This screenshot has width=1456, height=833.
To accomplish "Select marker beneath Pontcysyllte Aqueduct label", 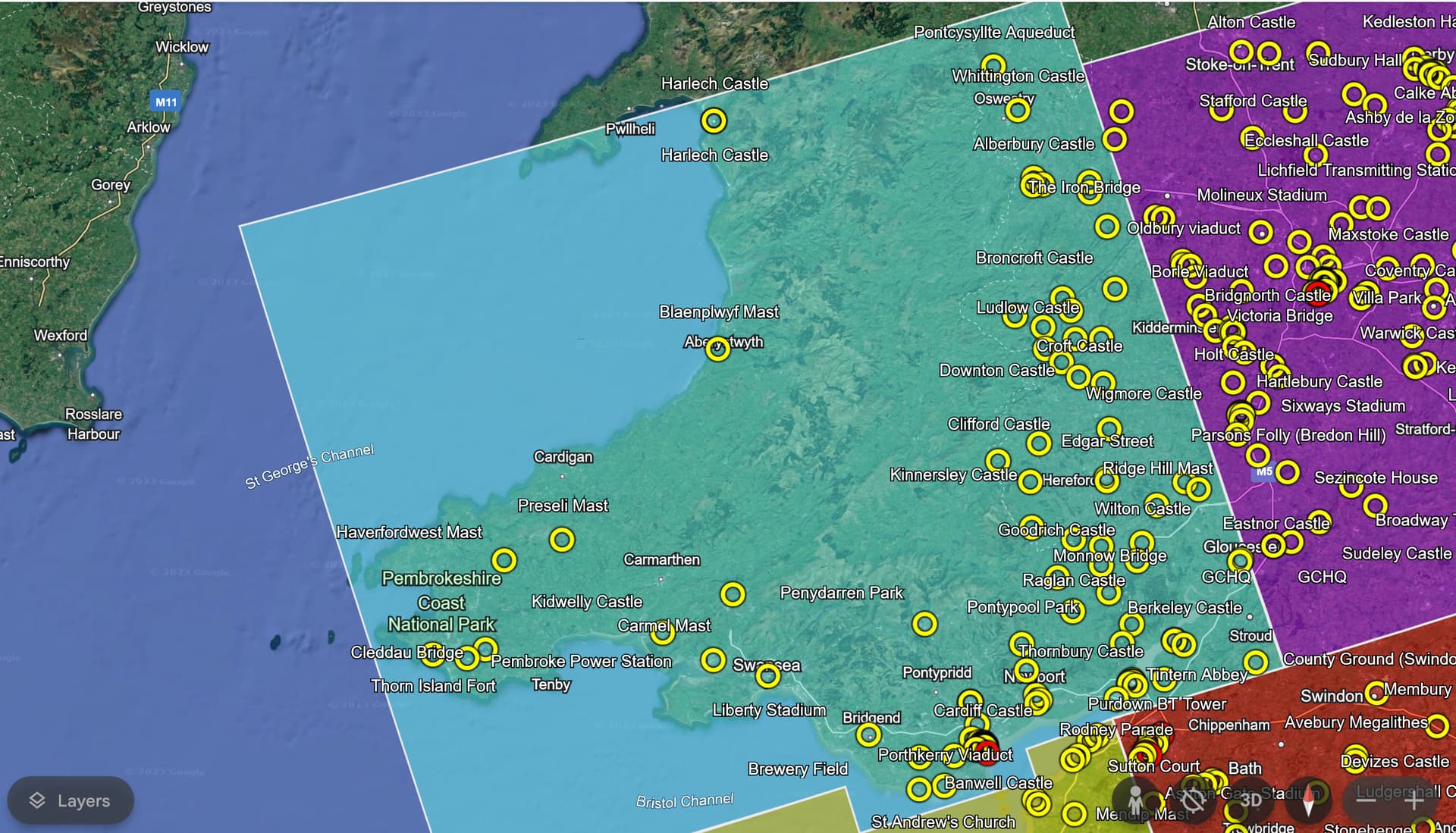I will pos(993,65).
